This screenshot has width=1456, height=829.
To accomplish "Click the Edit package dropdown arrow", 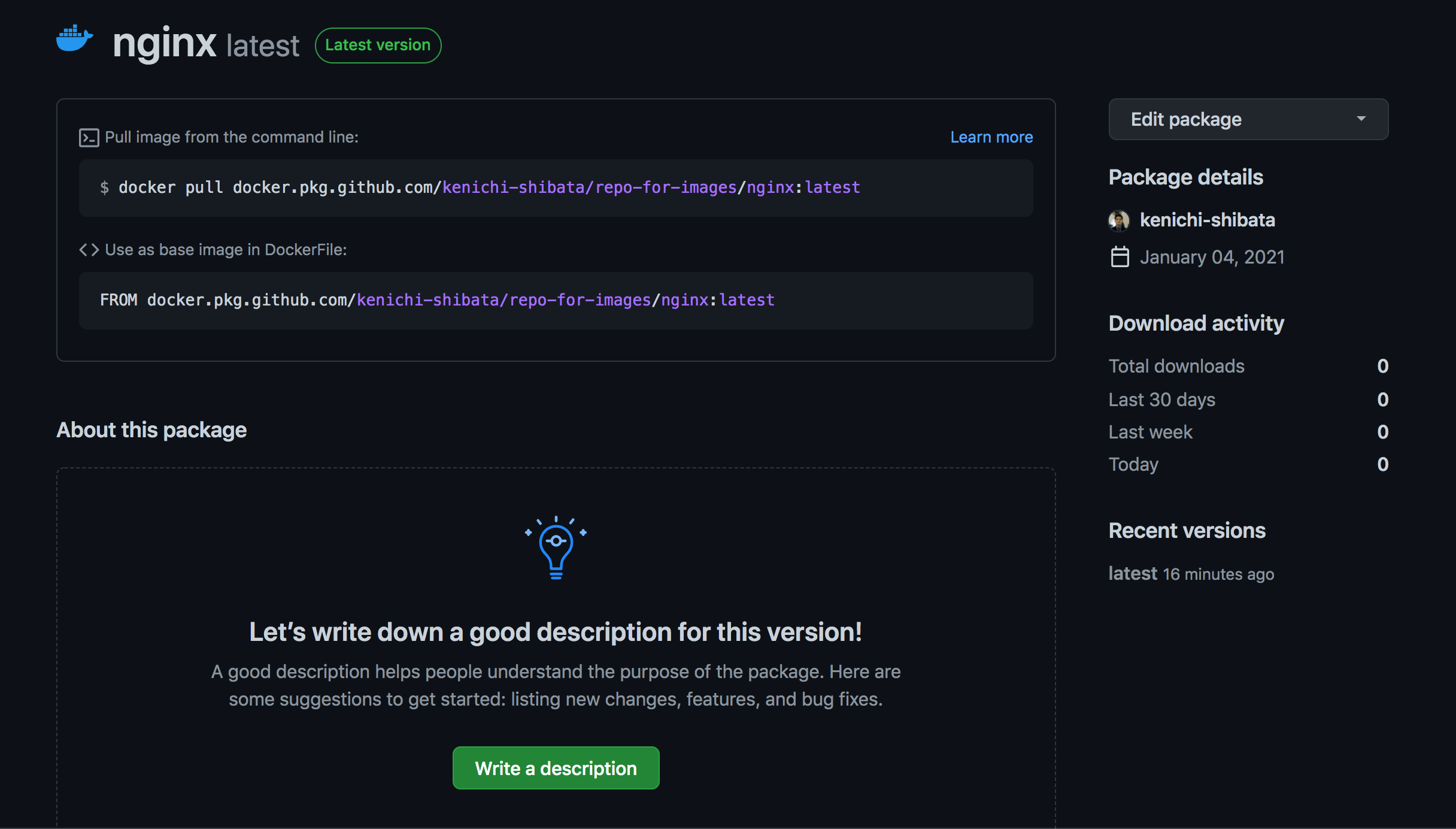I will [x=1361, y=119].
